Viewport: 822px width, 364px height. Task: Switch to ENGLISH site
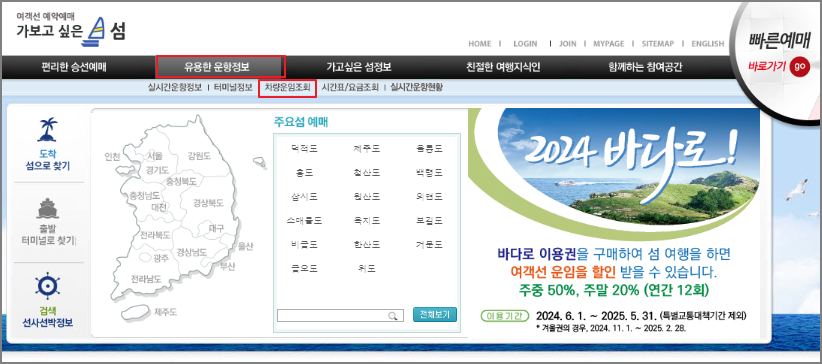click(x=708, y=44)
